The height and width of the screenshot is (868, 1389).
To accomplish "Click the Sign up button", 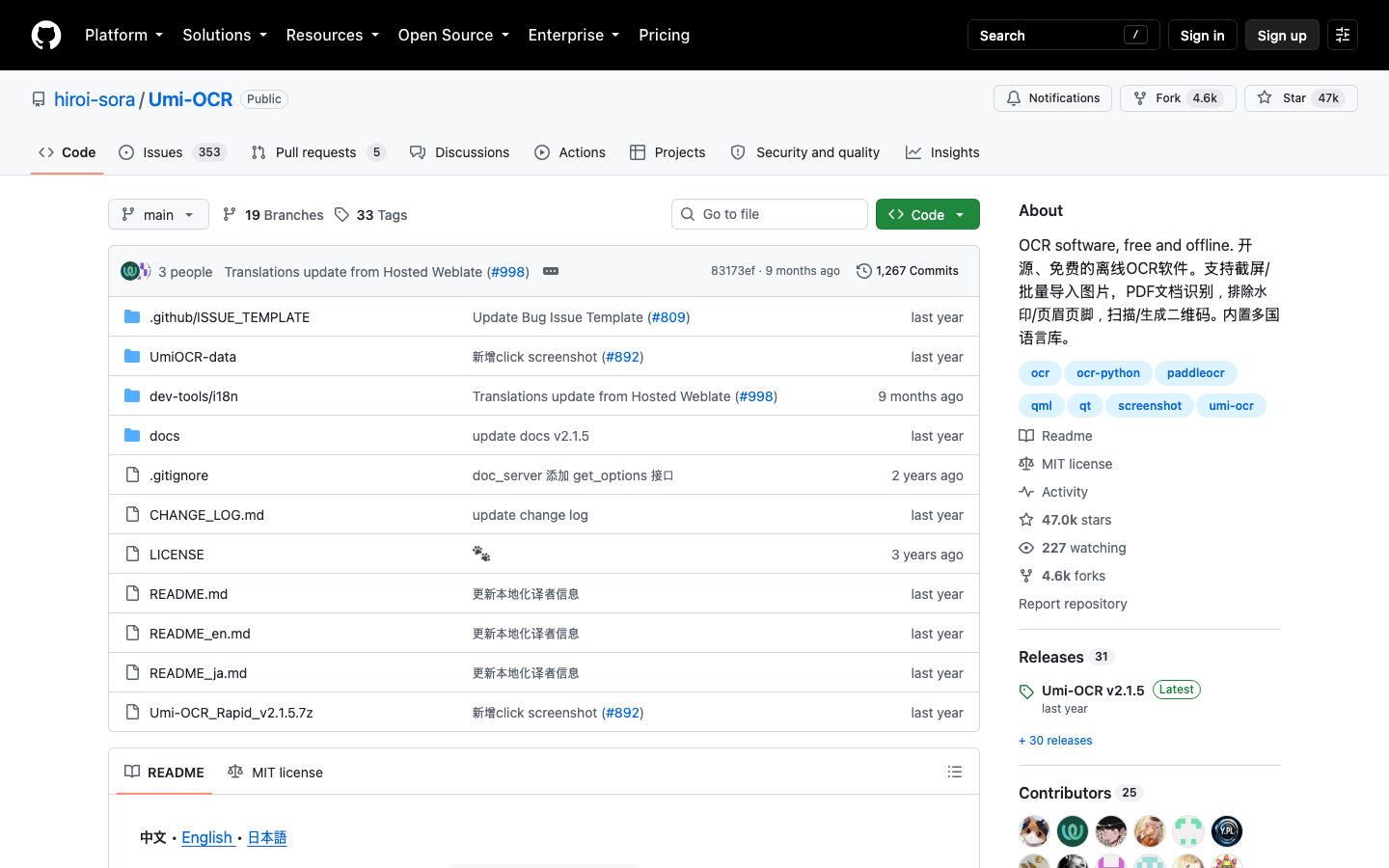I will (1282, 36).
